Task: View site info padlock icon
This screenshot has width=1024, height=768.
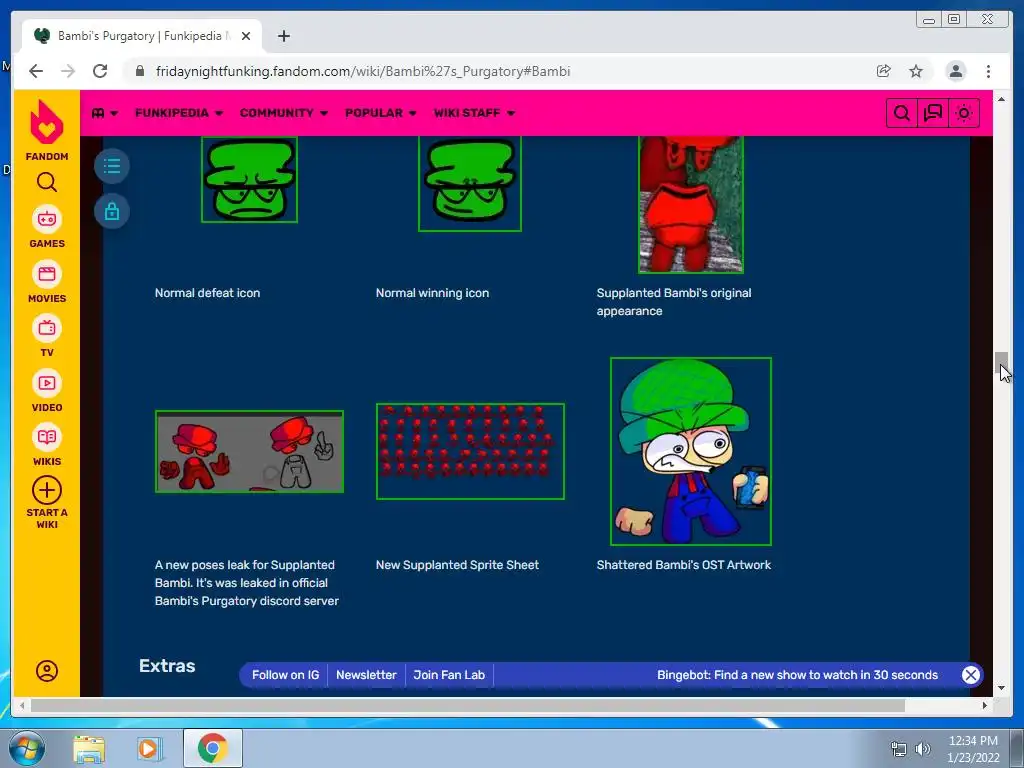Action: coord(140,71)
